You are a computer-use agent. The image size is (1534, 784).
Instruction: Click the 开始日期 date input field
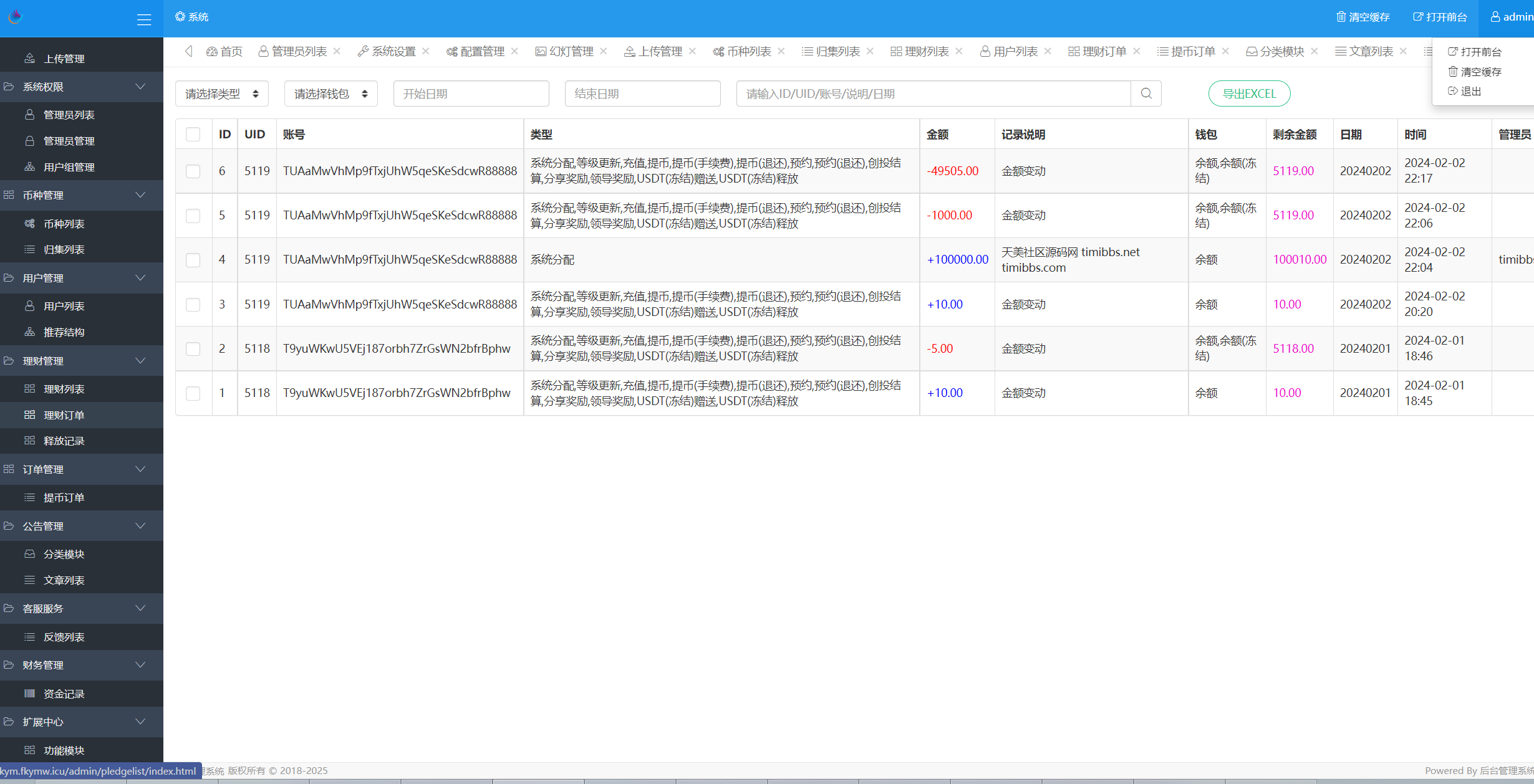471,93
